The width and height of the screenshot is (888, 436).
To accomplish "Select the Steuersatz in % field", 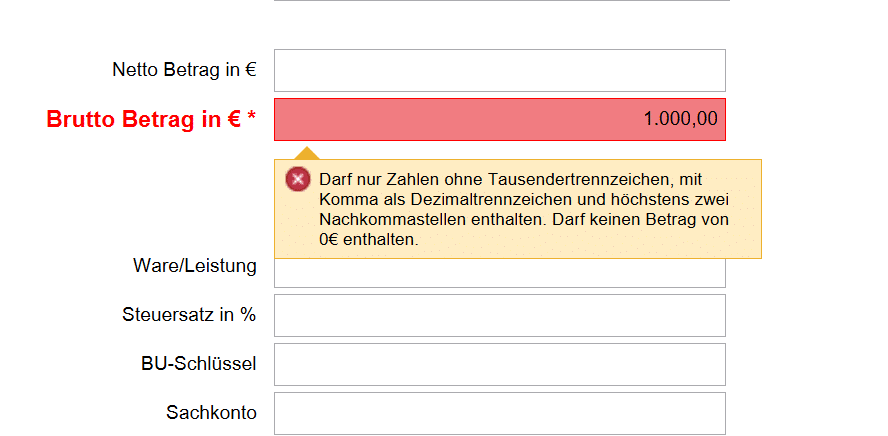I will (499, 315).
